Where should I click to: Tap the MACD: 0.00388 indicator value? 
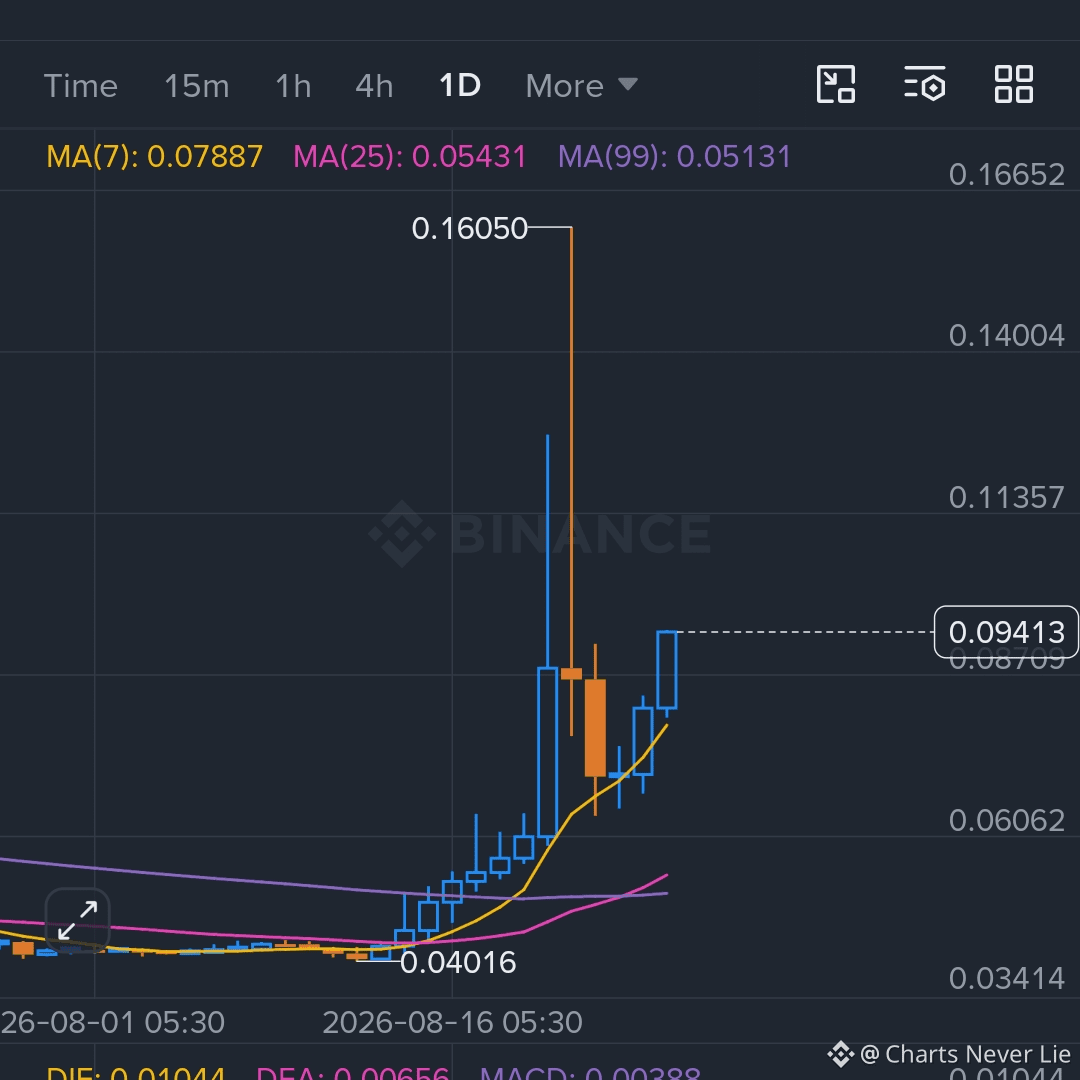click(590, 1072)
